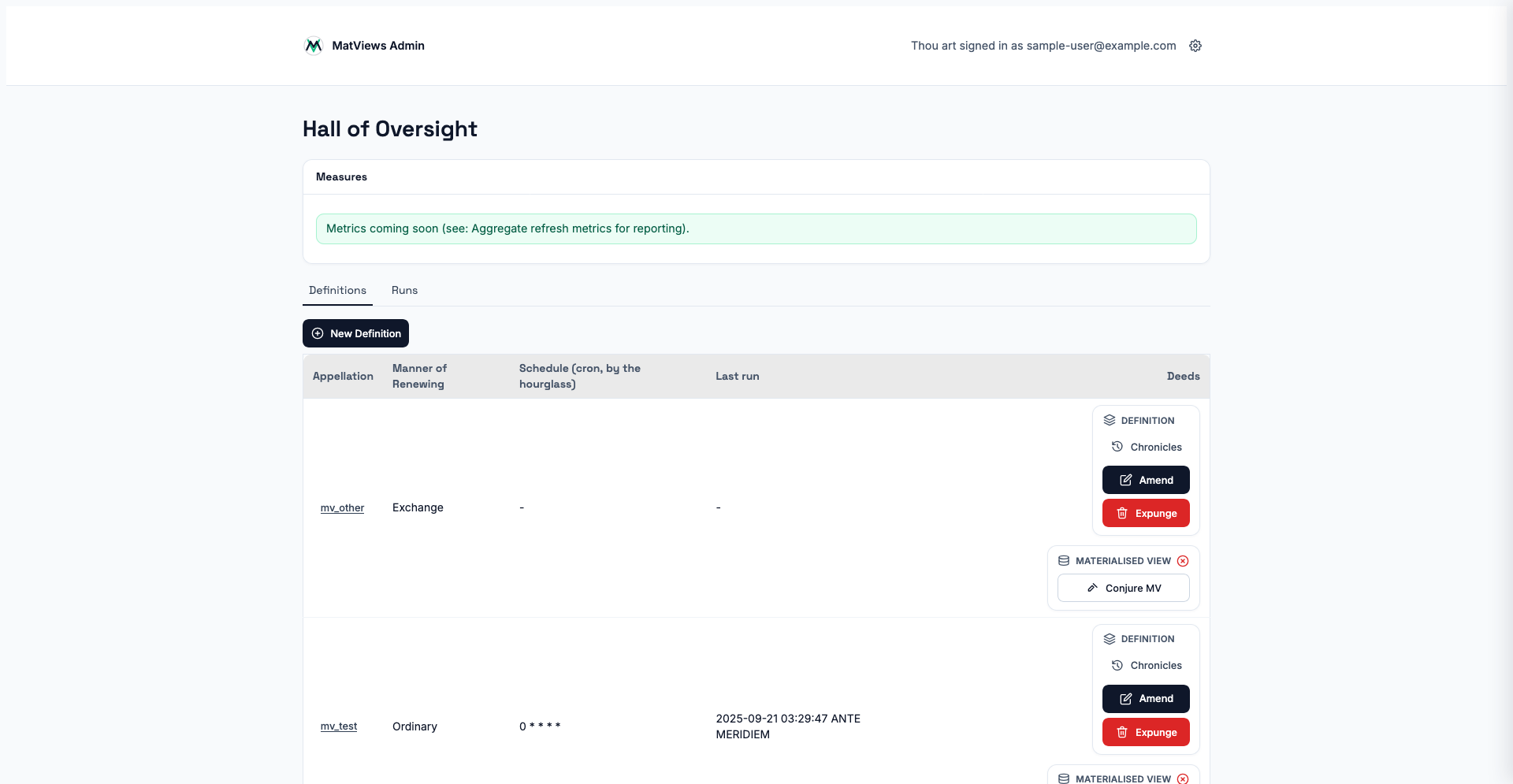
Task: Open the mv_other definition link
Action: (x=342, y=508)
